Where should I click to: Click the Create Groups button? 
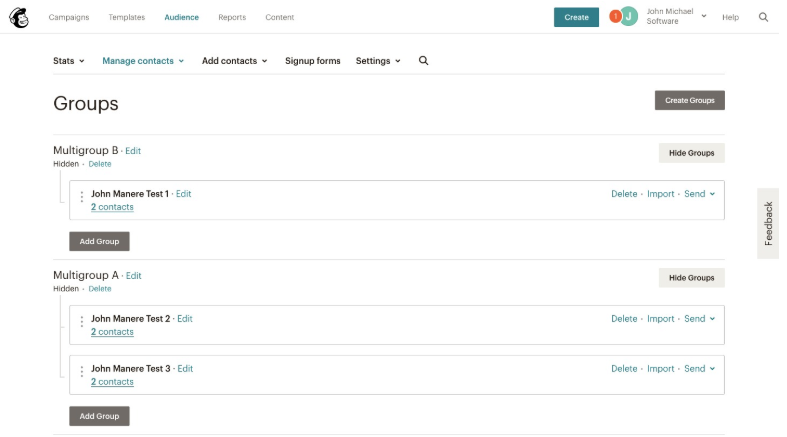tap(690, 100)
